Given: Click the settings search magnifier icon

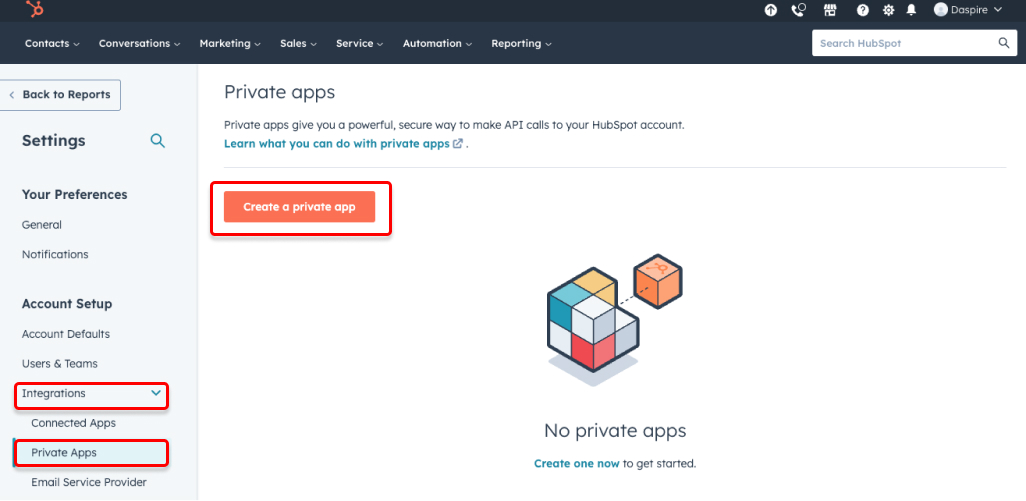Looking at the screenshot, I should [x=158, y=141].
